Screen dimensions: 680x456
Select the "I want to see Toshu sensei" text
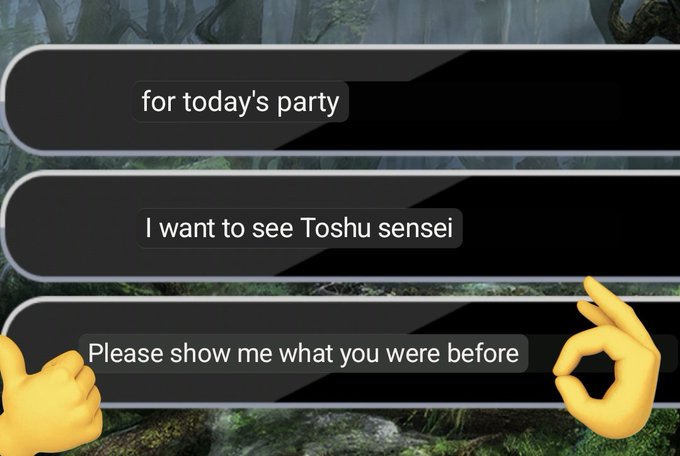tap(299, 228)
